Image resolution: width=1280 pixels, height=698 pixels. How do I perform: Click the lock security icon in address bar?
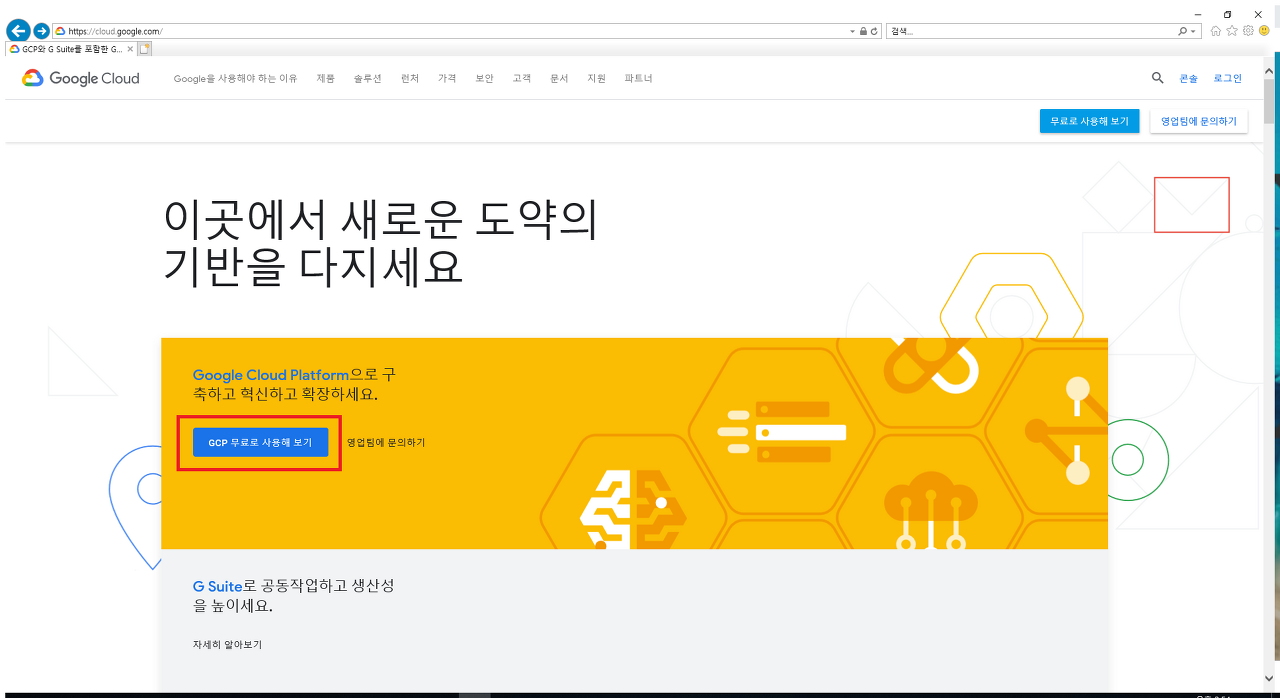863,31
